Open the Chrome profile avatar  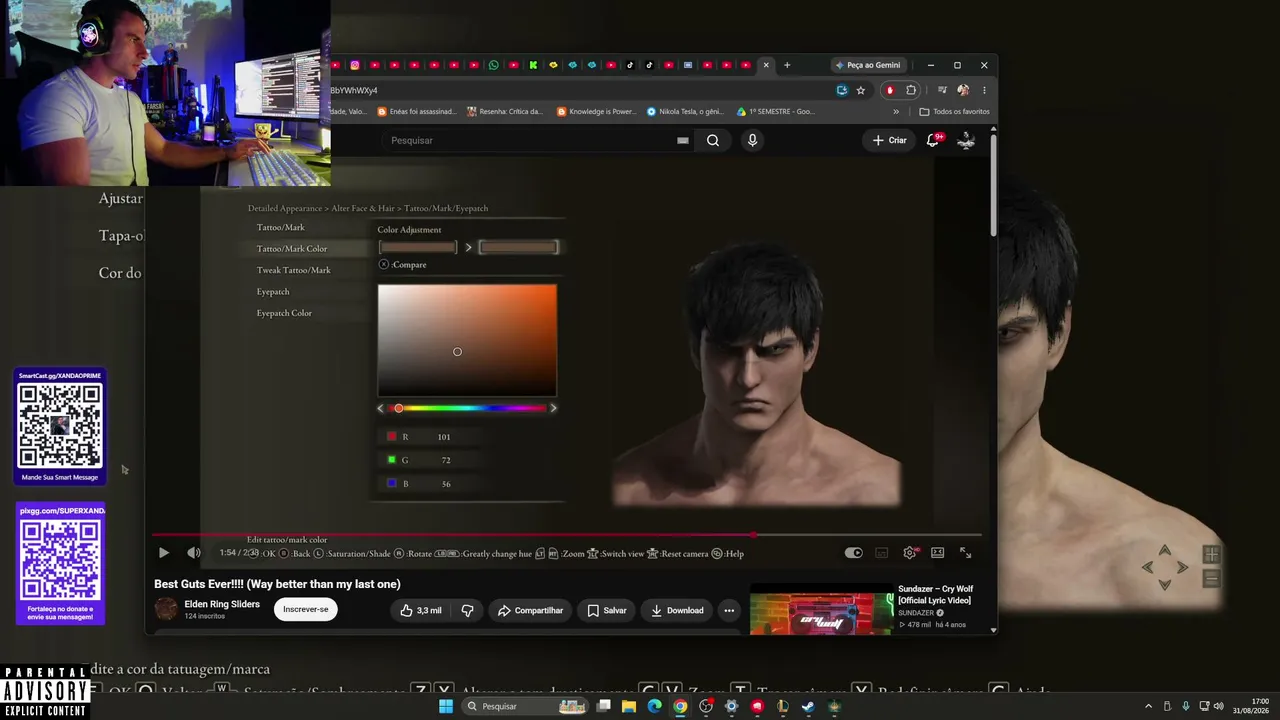click(963, 90)
